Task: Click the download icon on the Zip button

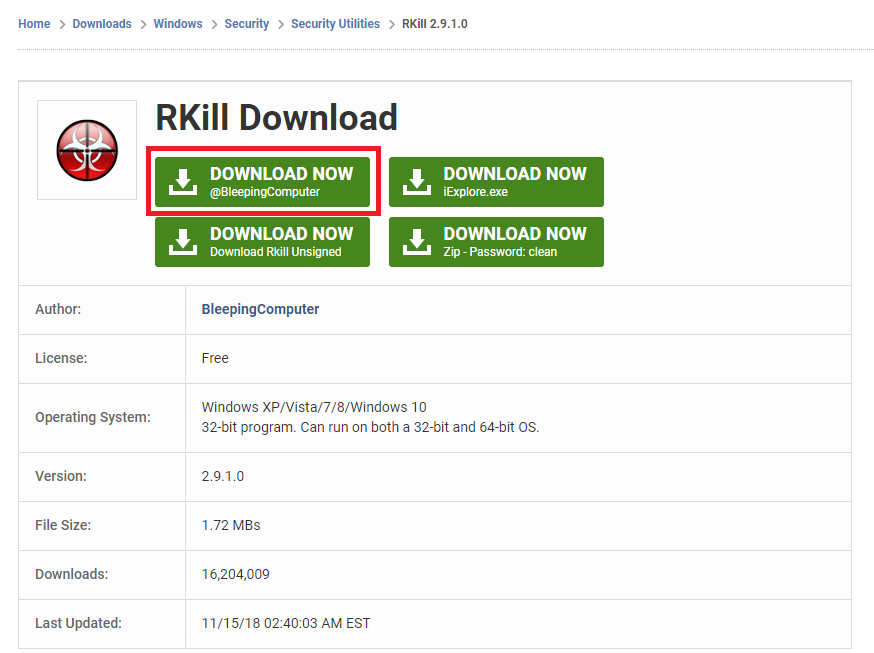Action: point(417,241)
